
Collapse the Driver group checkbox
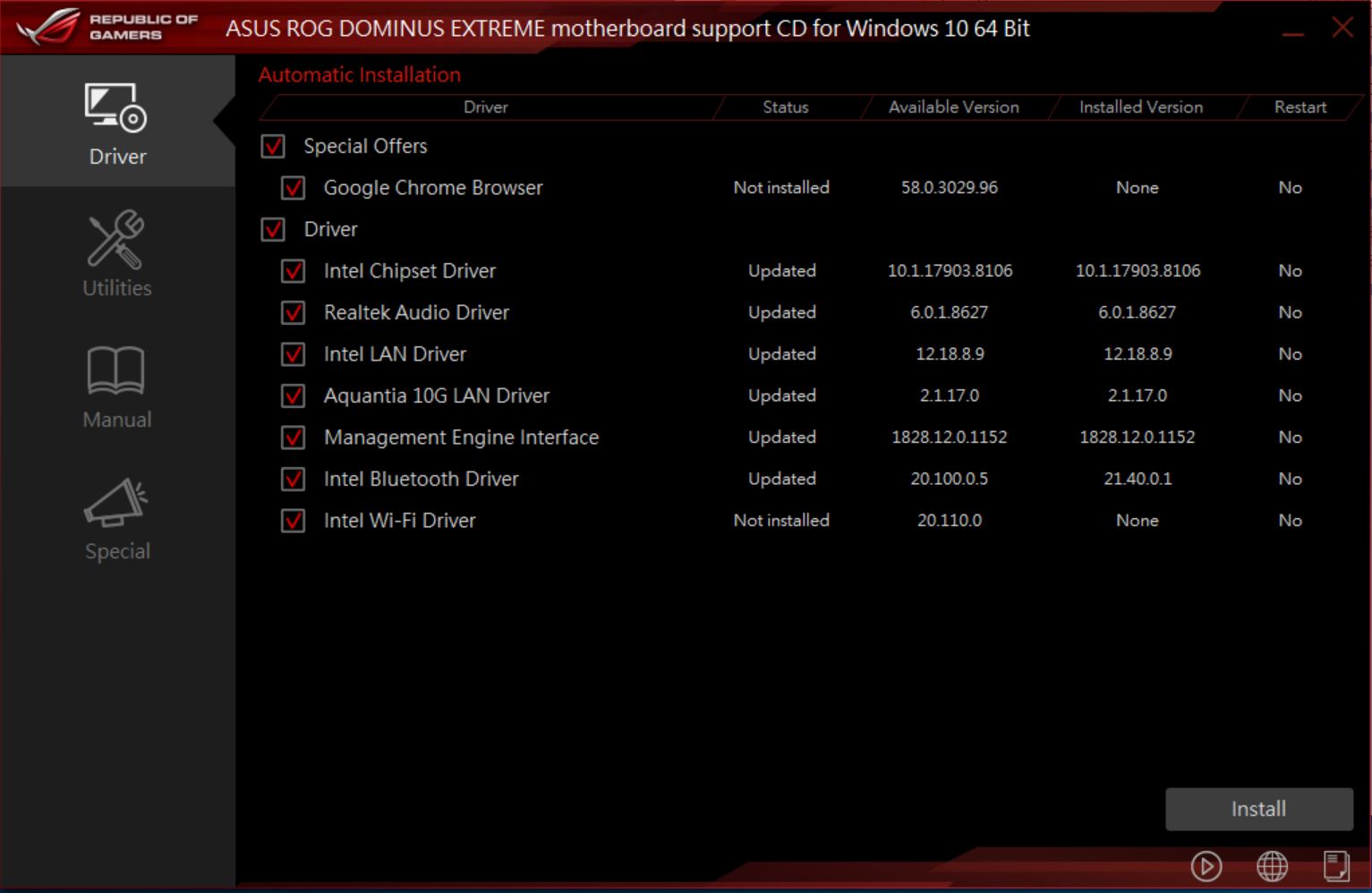tap(273, 229)
